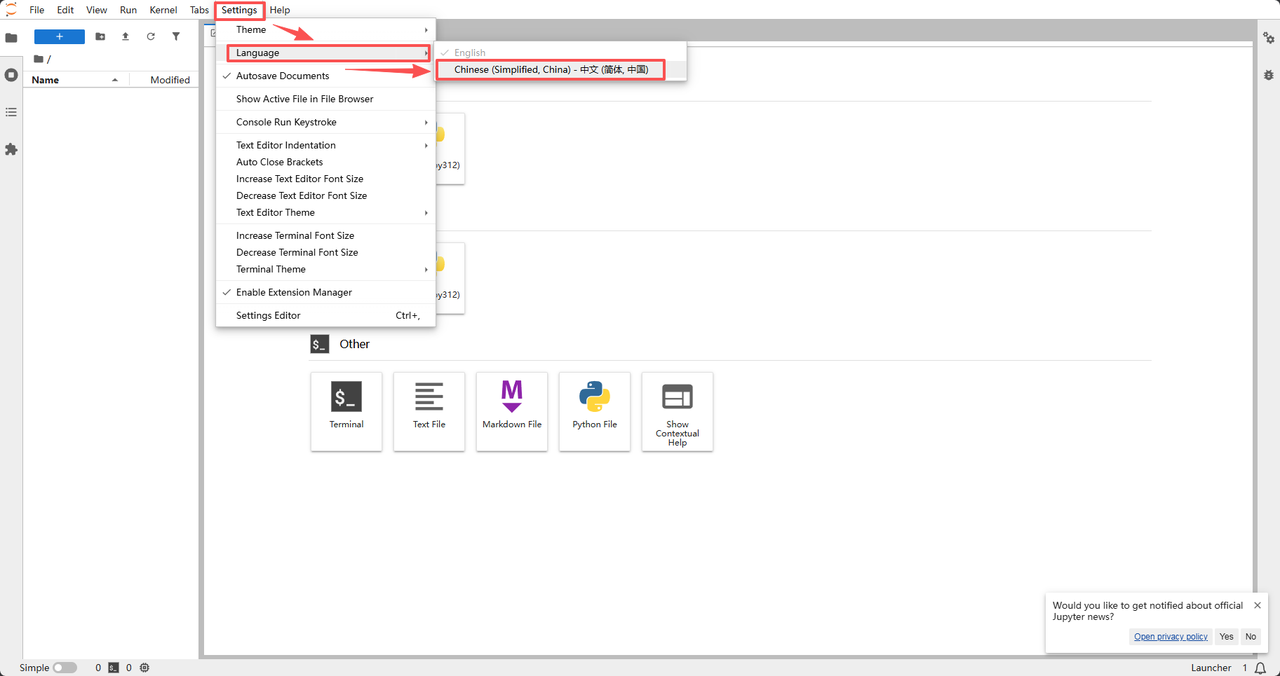This screenshot has height=676, width=1280.
Task: Click Yes on Jupyter news notification
Action: click(1226, 637)
